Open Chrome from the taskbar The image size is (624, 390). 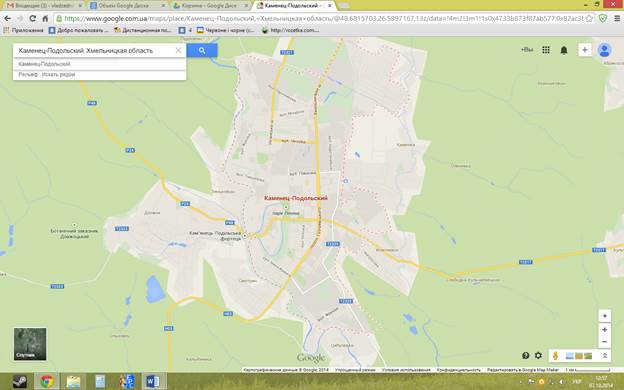(47, 382)
